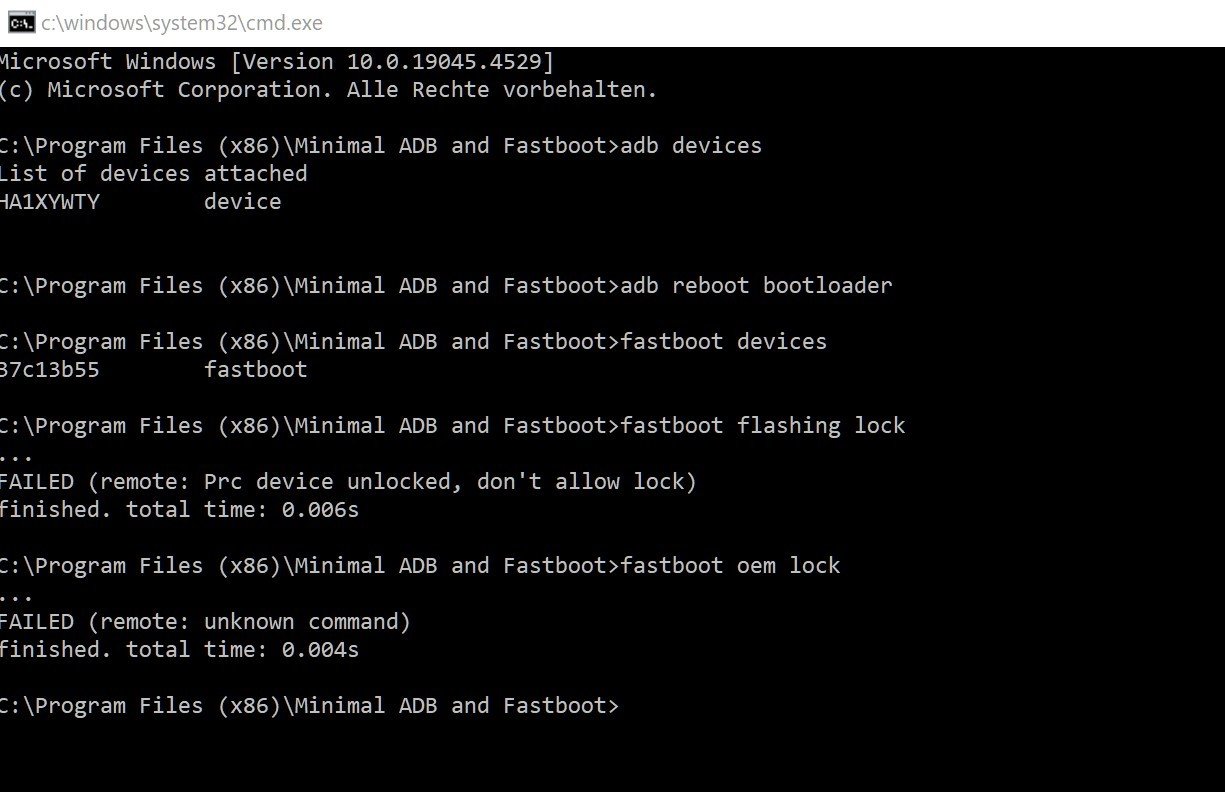Click the word 'fastboot' after the serial

point(255,370)
